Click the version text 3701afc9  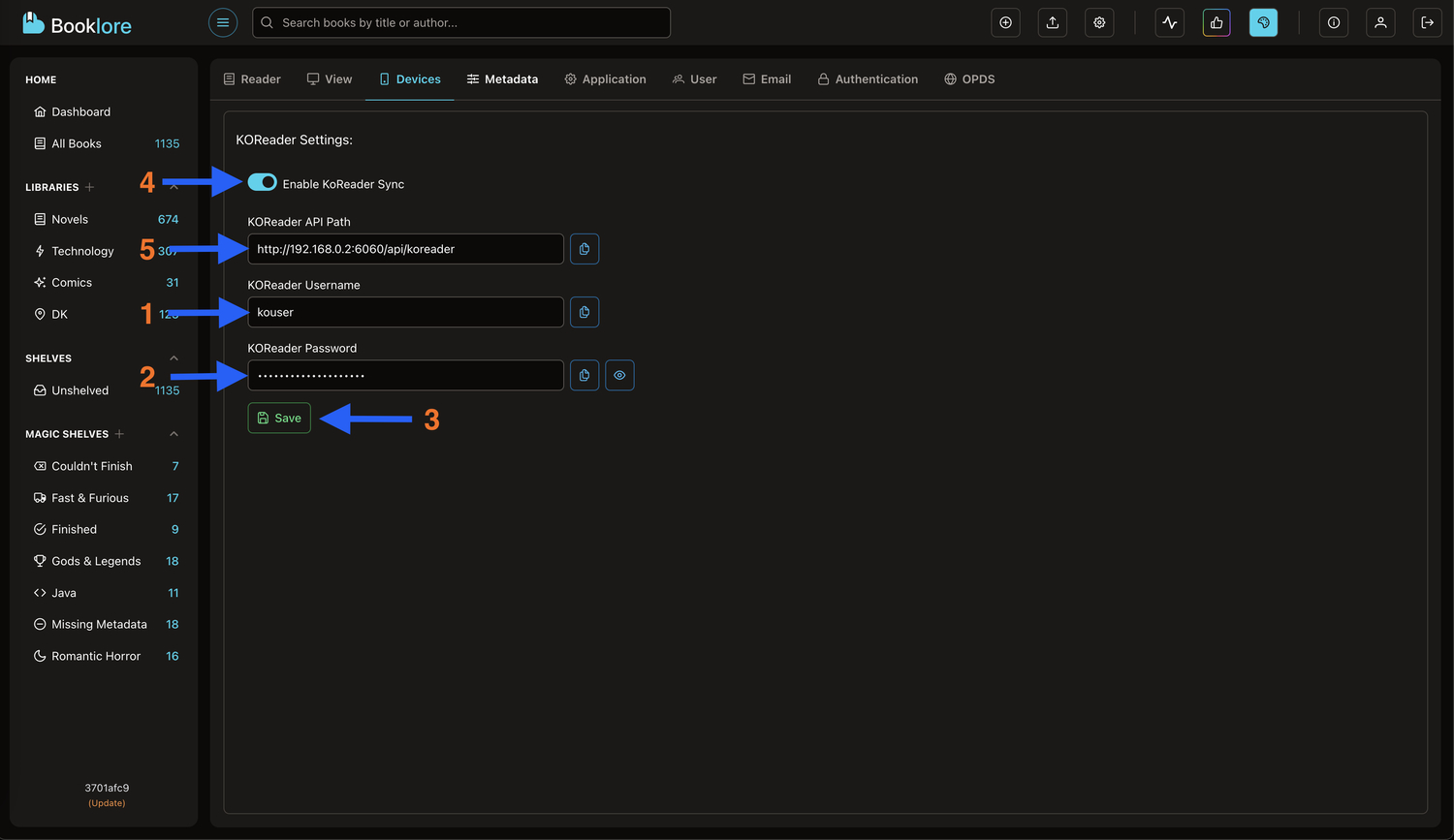click(107, 788)
